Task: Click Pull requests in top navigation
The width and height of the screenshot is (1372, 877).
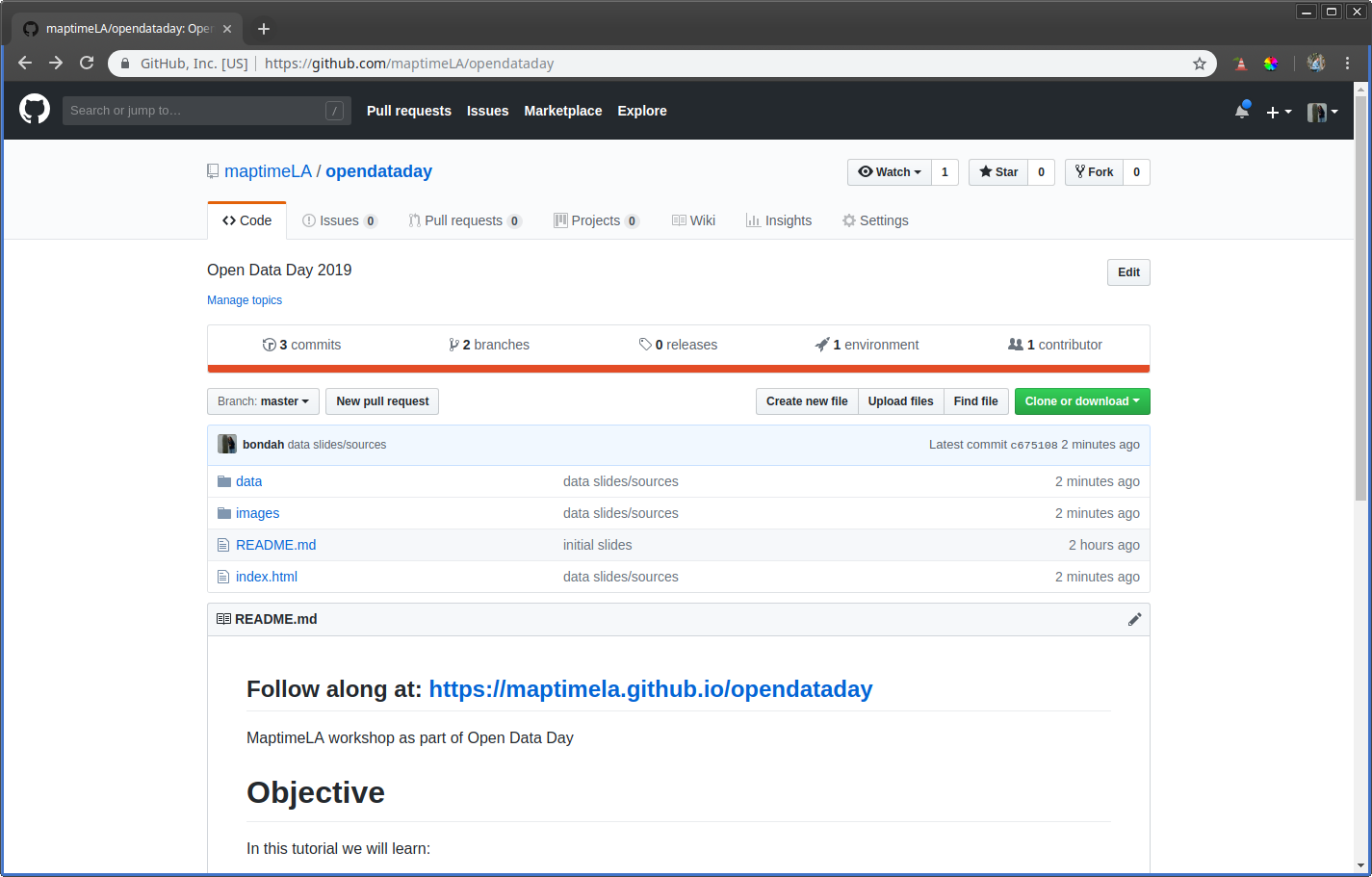Action: coord(409,111)
